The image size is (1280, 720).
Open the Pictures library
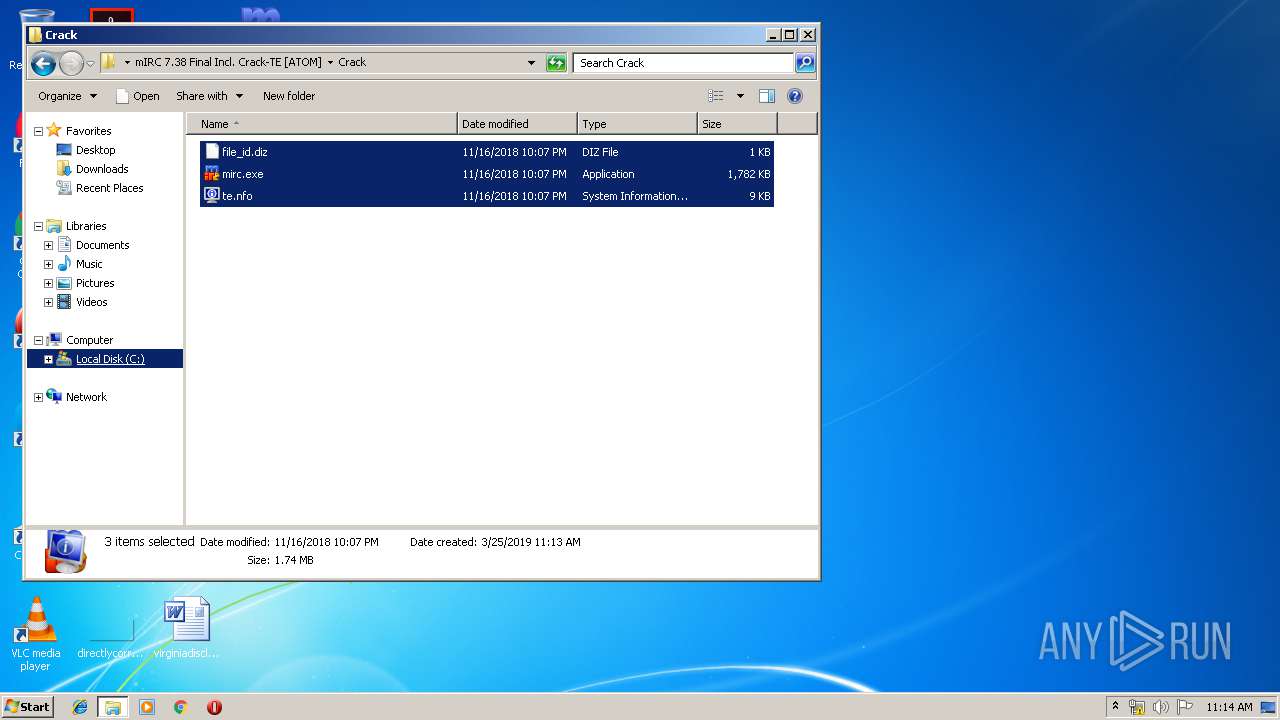(95, 283)
